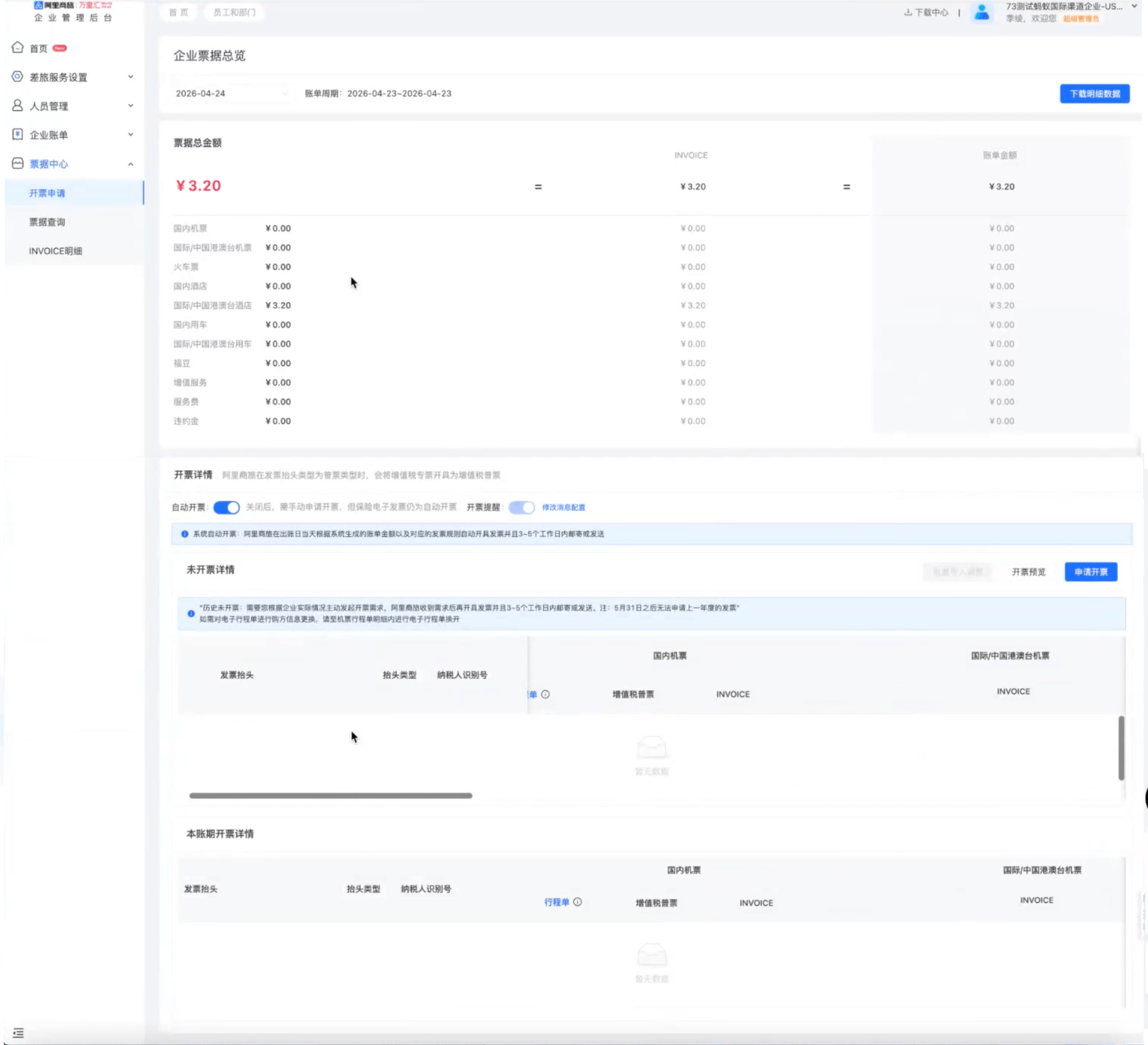Click the home icon in sidebar
The width and height of the screenshot is (1148, 1045).
click(18, 48)
